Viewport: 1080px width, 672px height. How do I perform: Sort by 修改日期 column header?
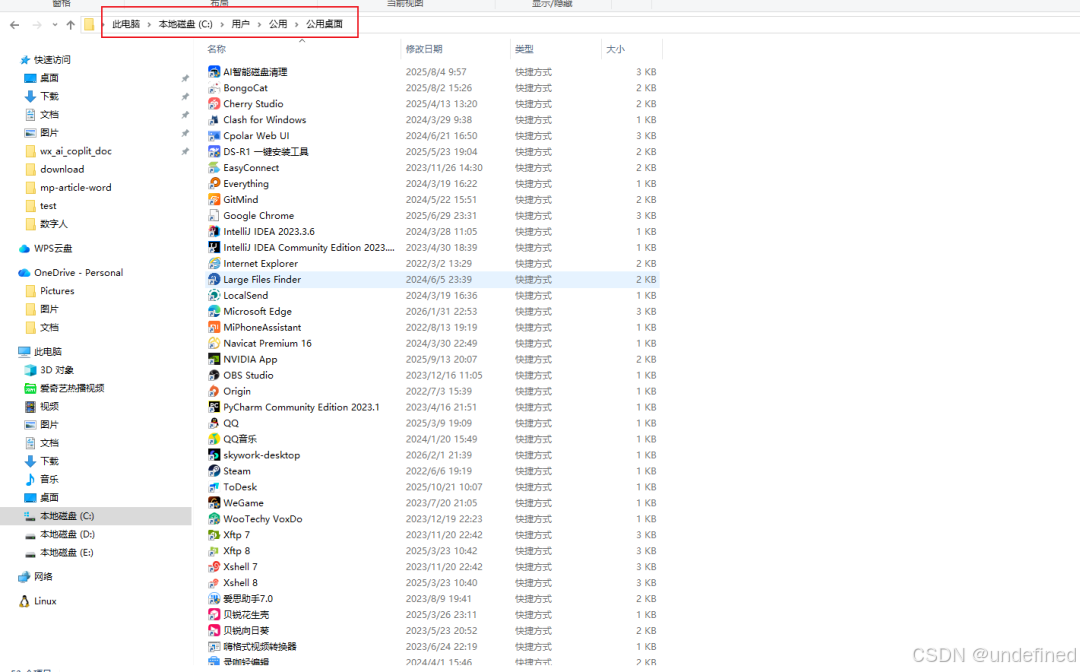(x=424, y=49)
